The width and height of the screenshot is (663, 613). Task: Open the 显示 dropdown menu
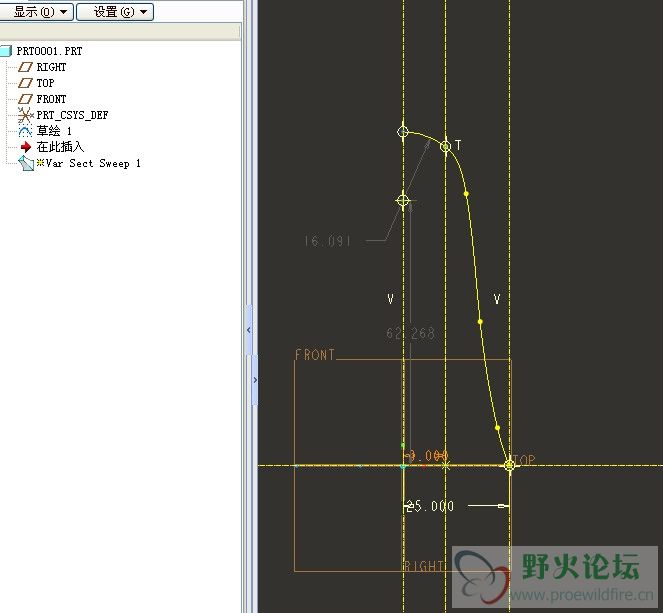pos(36,11)
